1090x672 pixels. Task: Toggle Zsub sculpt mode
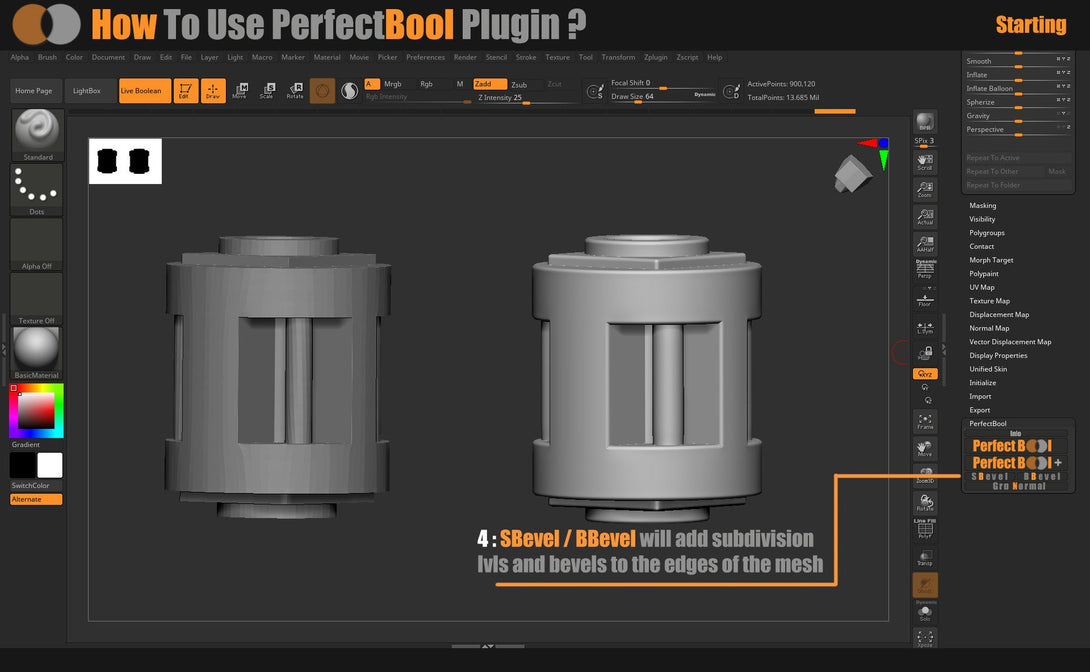pos(519,85)
